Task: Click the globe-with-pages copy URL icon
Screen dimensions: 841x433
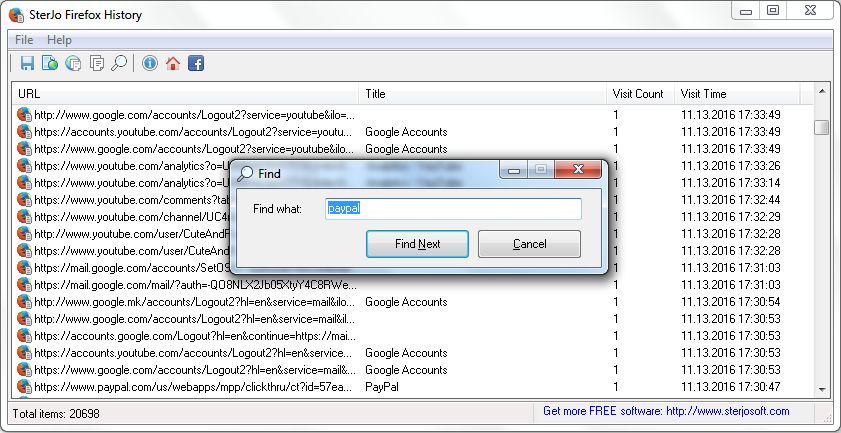Action: coord(73,63)
